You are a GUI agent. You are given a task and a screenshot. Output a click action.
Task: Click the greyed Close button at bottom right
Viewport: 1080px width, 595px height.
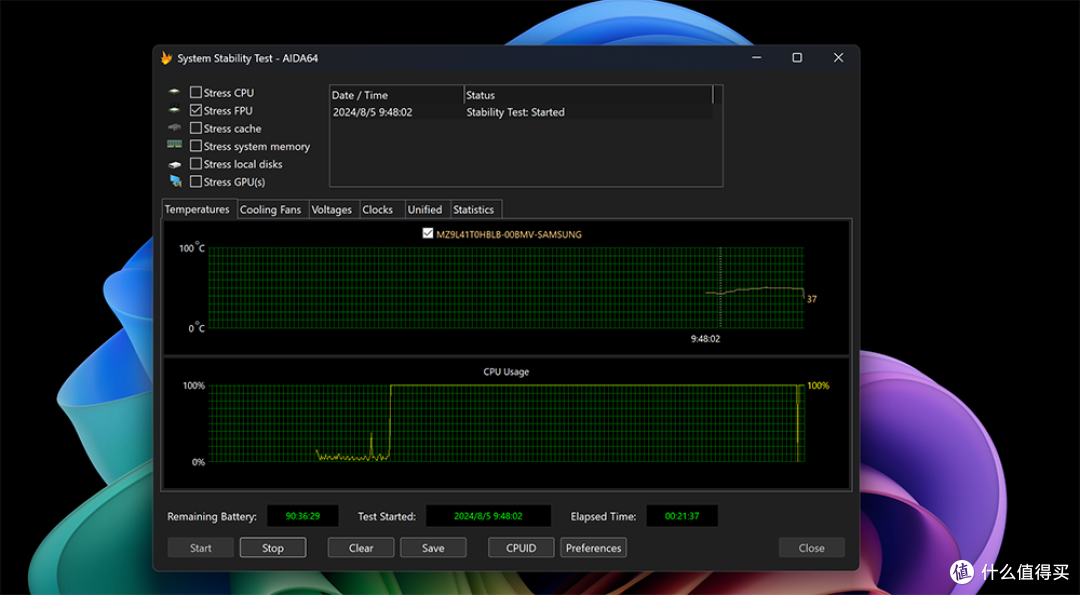pyautogui.click(x=811, y=548)
